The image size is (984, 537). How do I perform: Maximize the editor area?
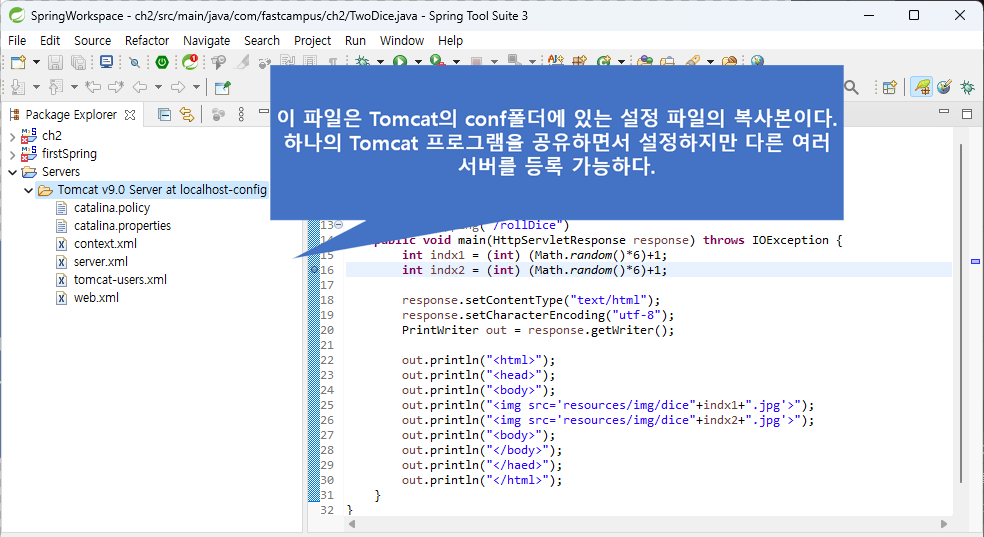(x=967, y=114)
